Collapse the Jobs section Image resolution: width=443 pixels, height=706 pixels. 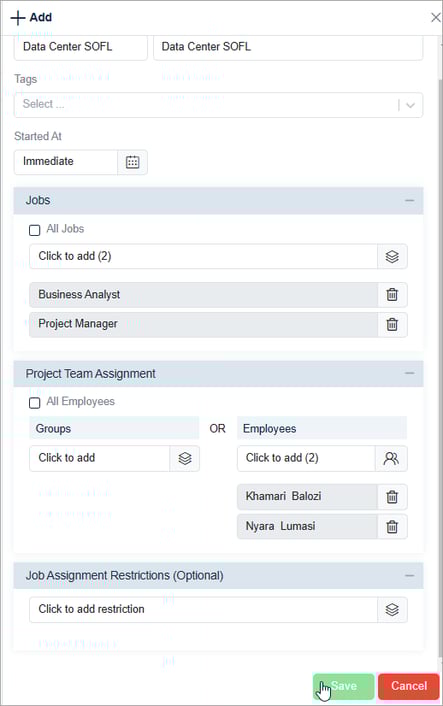(409, 200)
